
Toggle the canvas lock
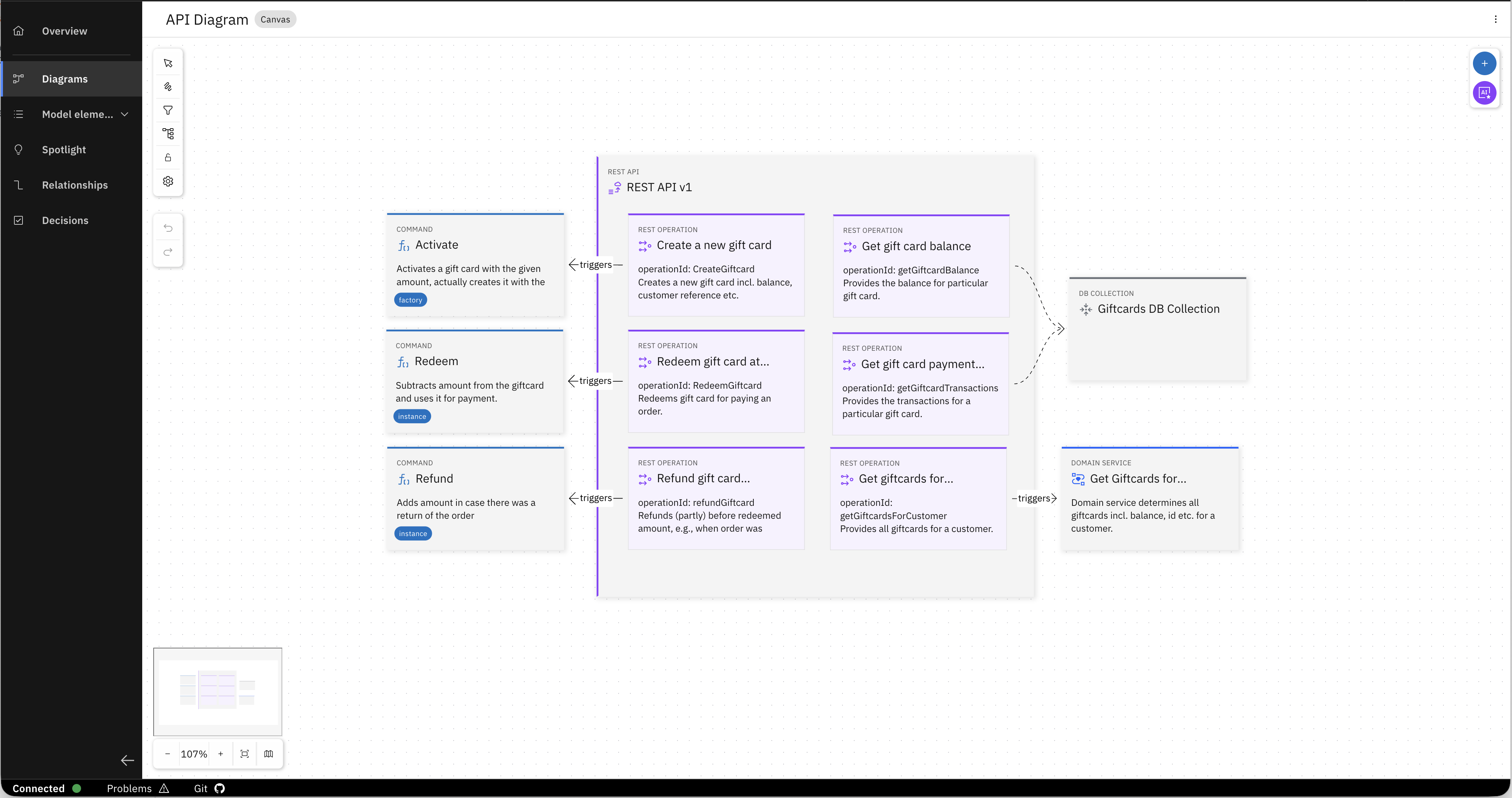[x=168, y=157]
